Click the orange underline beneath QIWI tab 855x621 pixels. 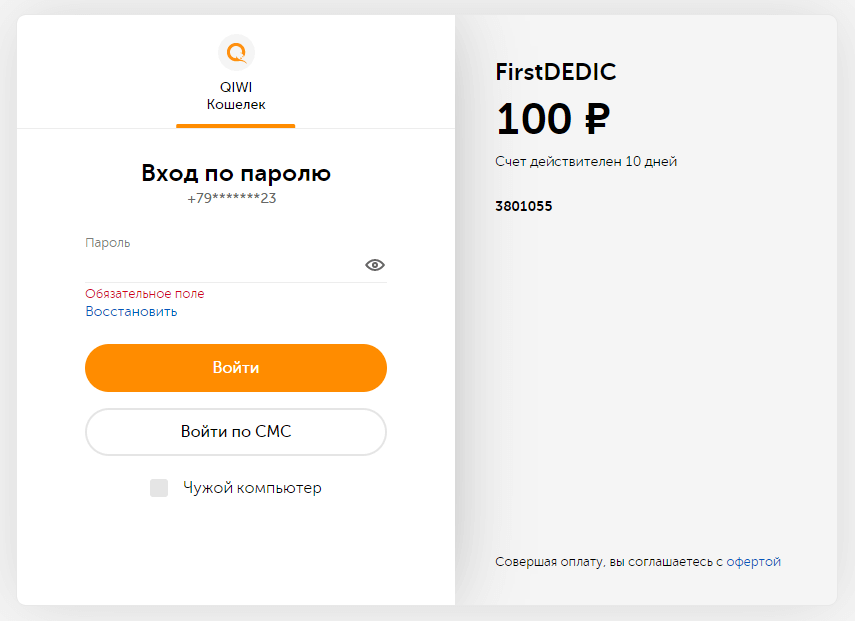236,126
